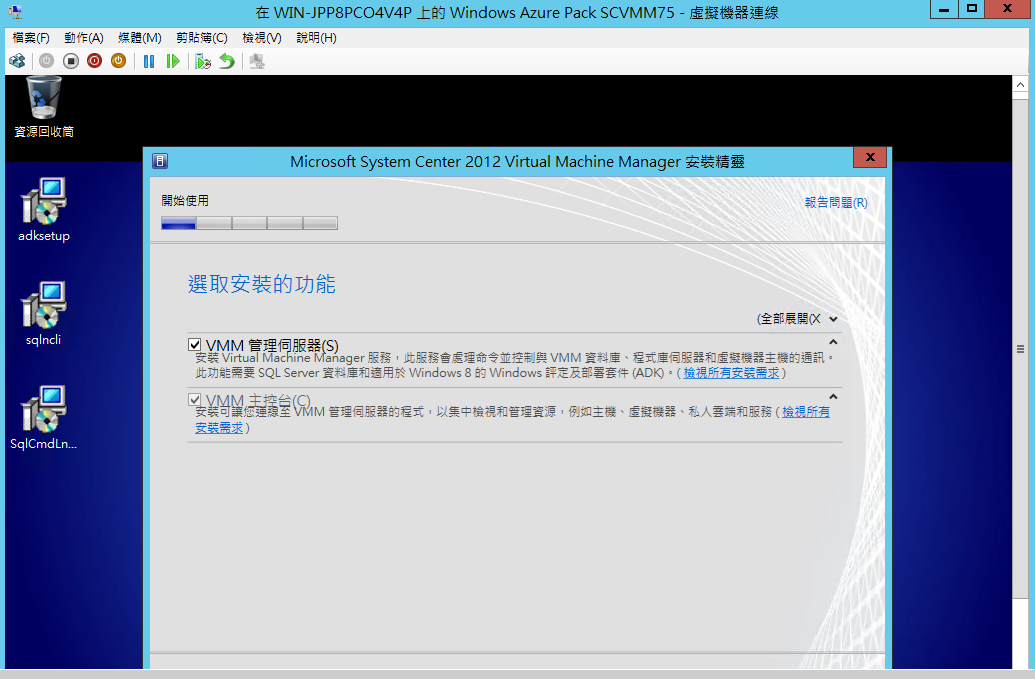Click the setup wizard title bar icon
Image resolution: width=1035 pixels, height=679 pixels.
click(x=160, y=161)
